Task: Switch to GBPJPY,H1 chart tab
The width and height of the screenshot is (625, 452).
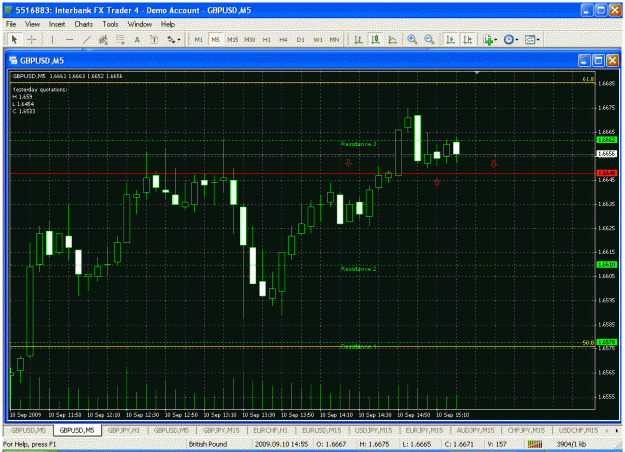Action: tap(124, 430)
